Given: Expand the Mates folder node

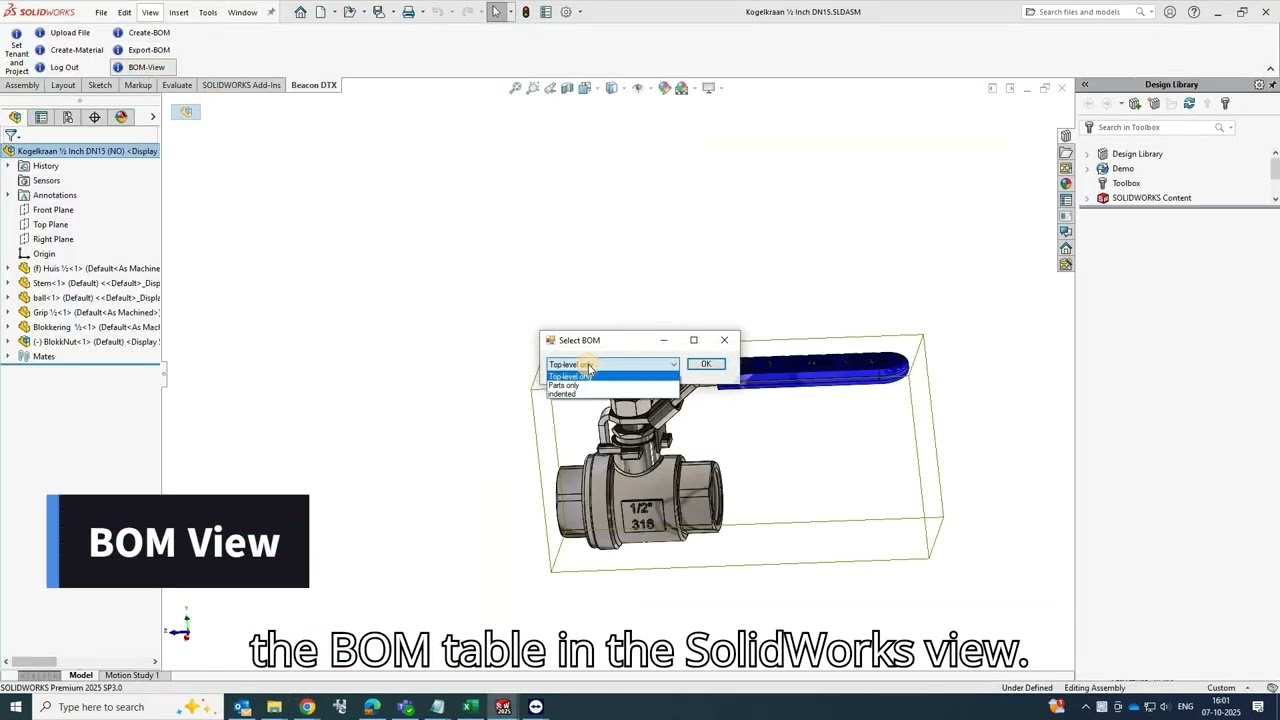Looking at the screenshot, I should (x=8, y=356).
